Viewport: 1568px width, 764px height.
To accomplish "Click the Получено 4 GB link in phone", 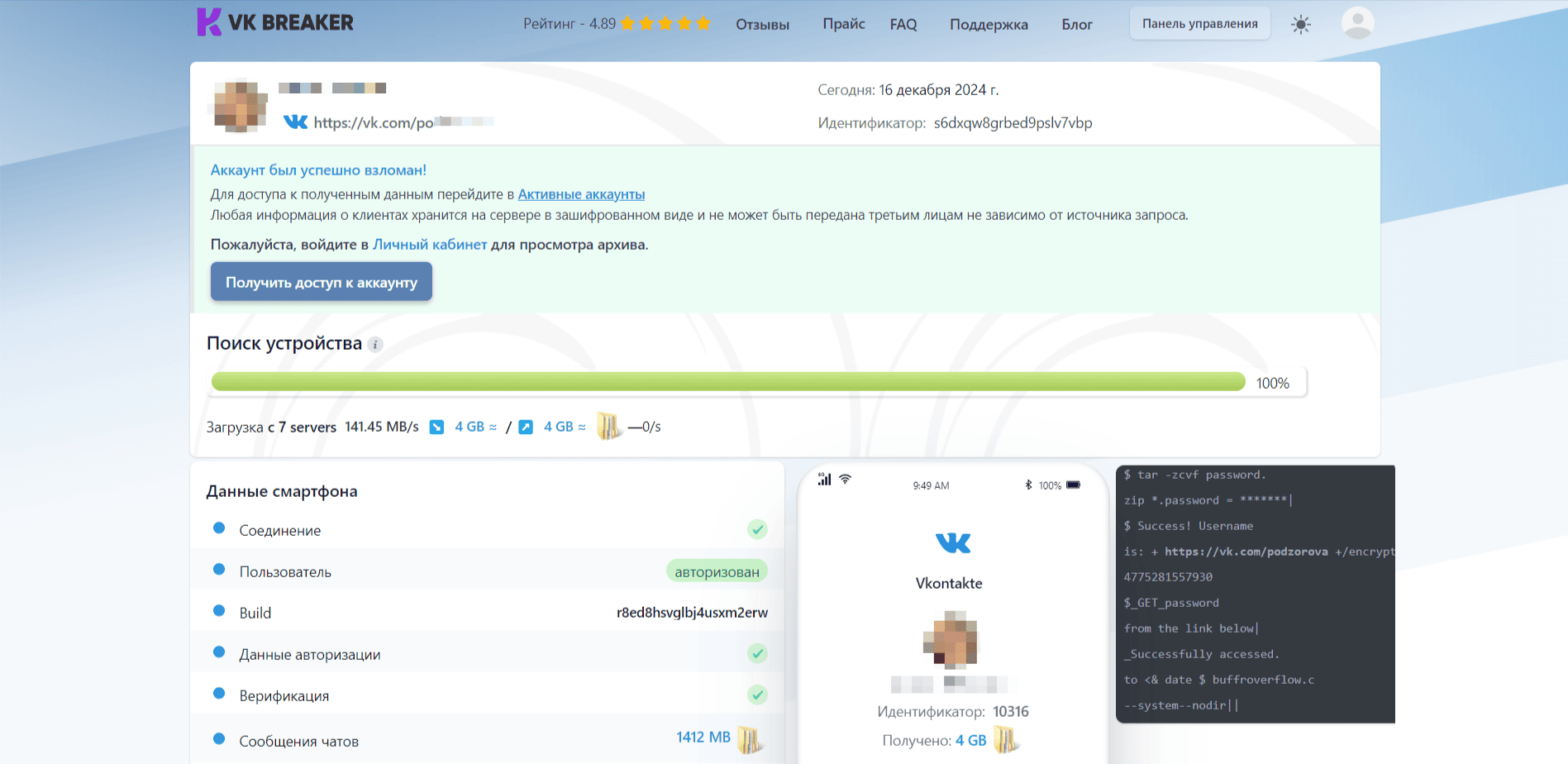I will (970, 741).
